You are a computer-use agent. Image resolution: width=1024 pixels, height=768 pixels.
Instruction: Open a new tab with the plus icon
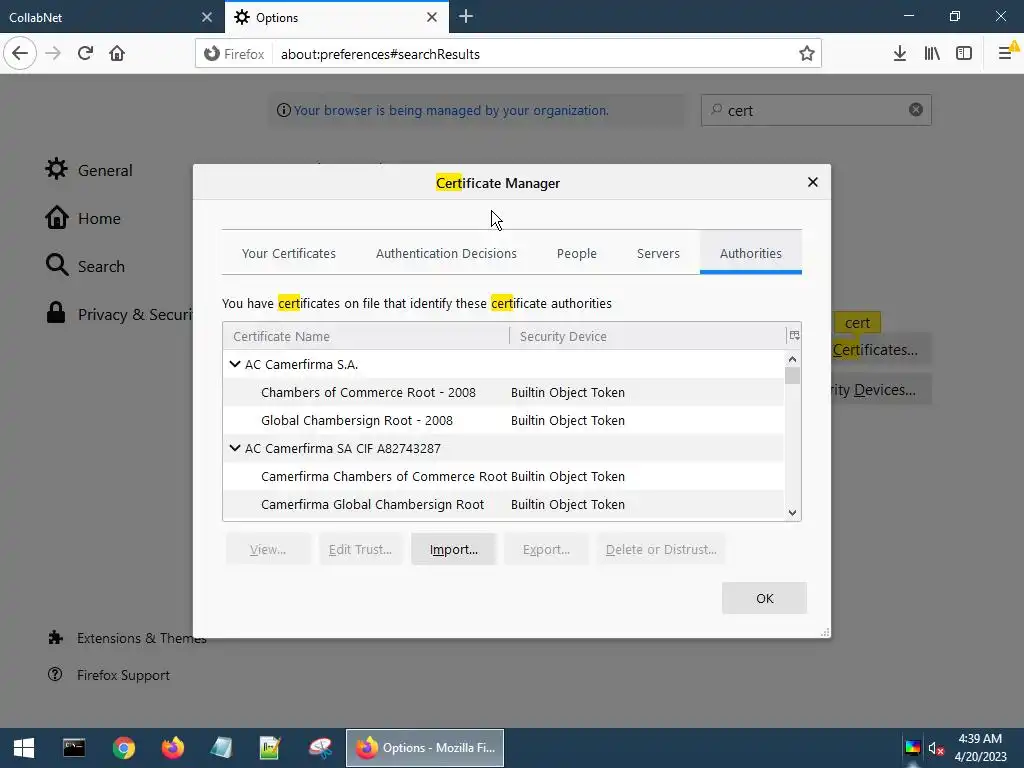pos(466,17)
